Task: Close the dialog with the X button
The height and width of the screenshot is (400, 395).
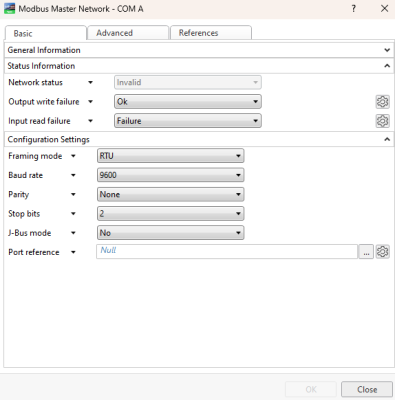Action: pyautogui.click(x=384, y=9)
